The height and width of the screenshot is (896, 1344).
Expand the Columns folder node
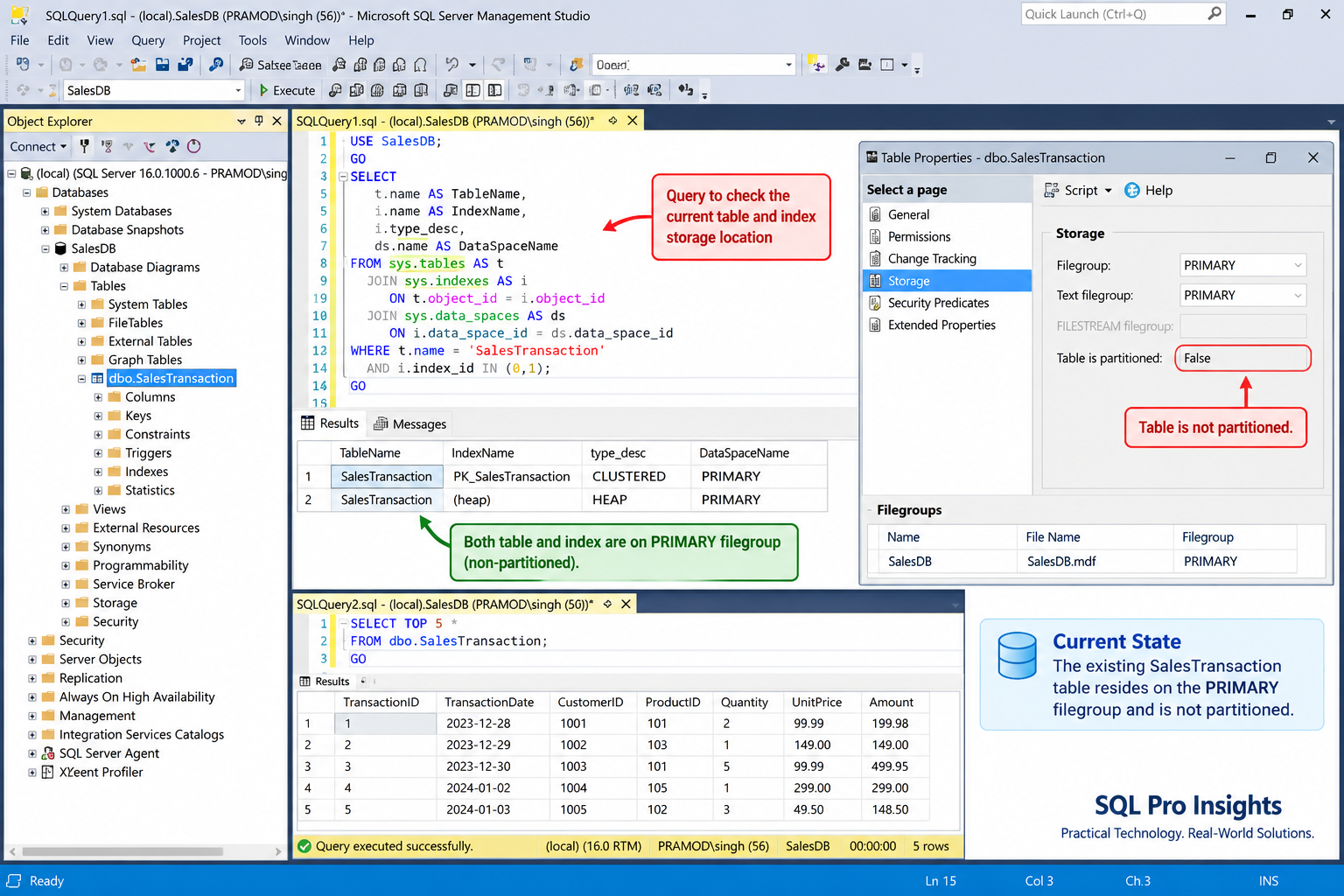tap(98, 397)
